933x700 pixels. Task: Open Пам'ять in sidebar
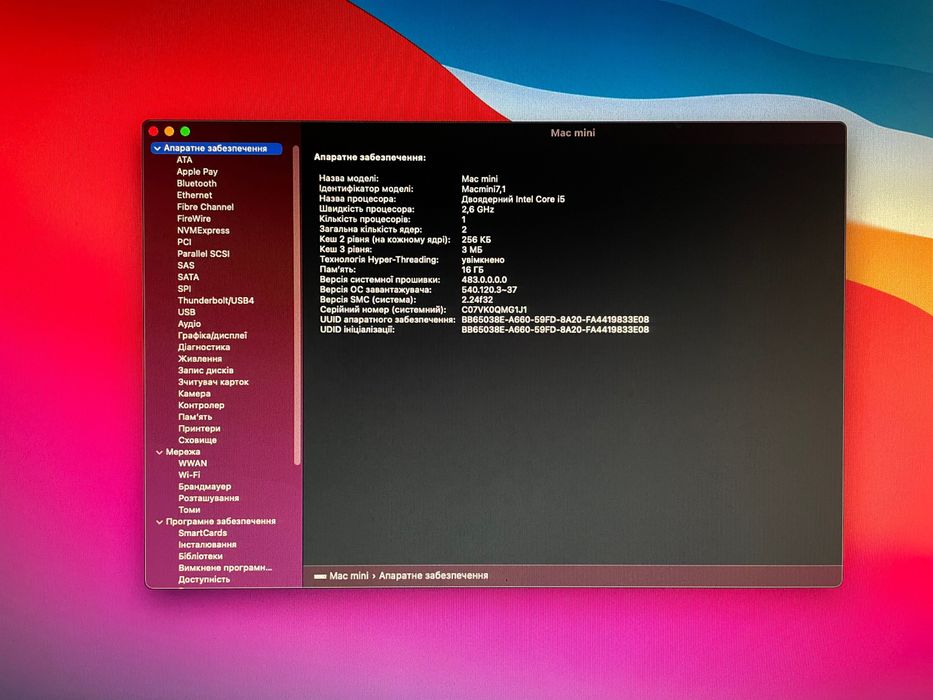(195, 417)
